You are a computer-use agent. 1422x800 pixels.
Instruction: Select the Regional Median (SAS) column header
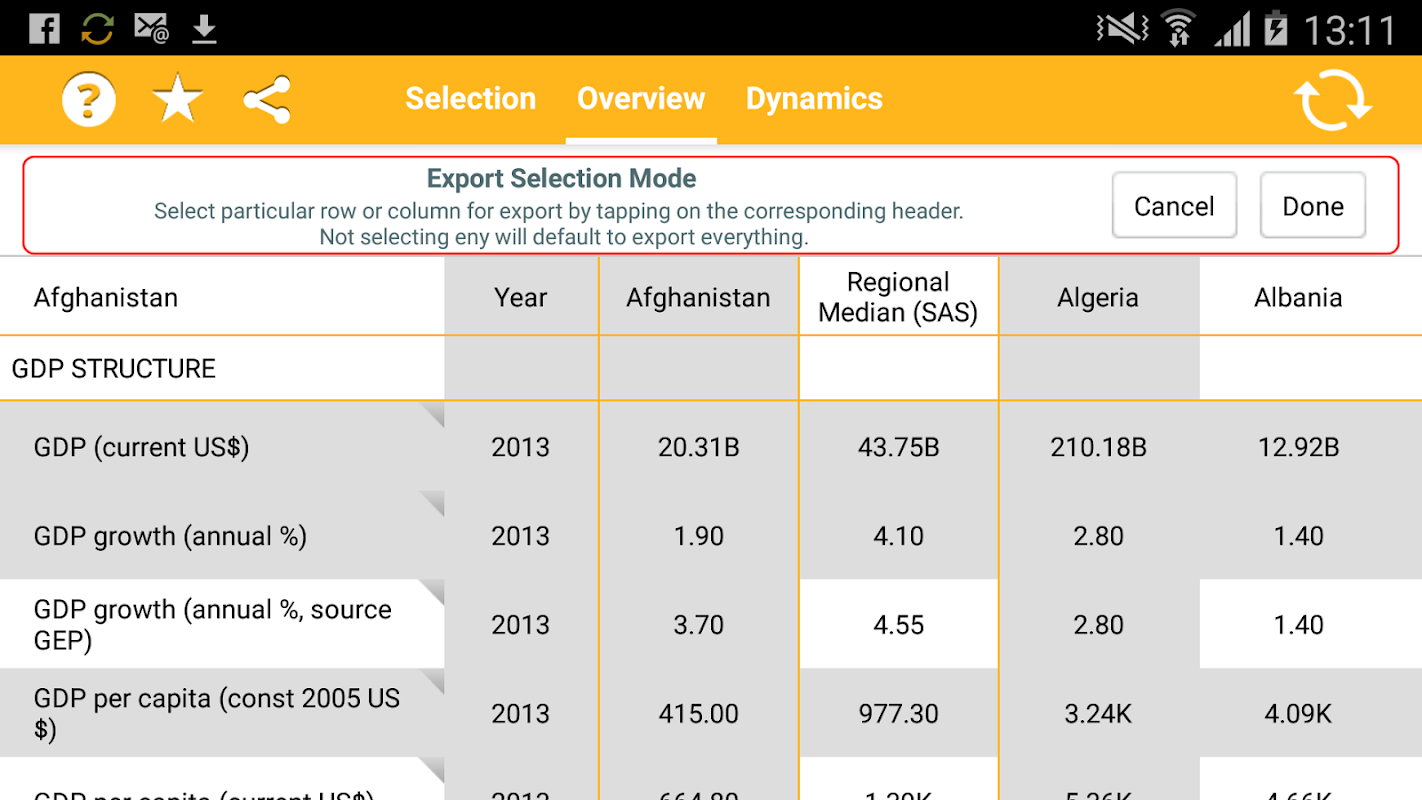[899, 297]
